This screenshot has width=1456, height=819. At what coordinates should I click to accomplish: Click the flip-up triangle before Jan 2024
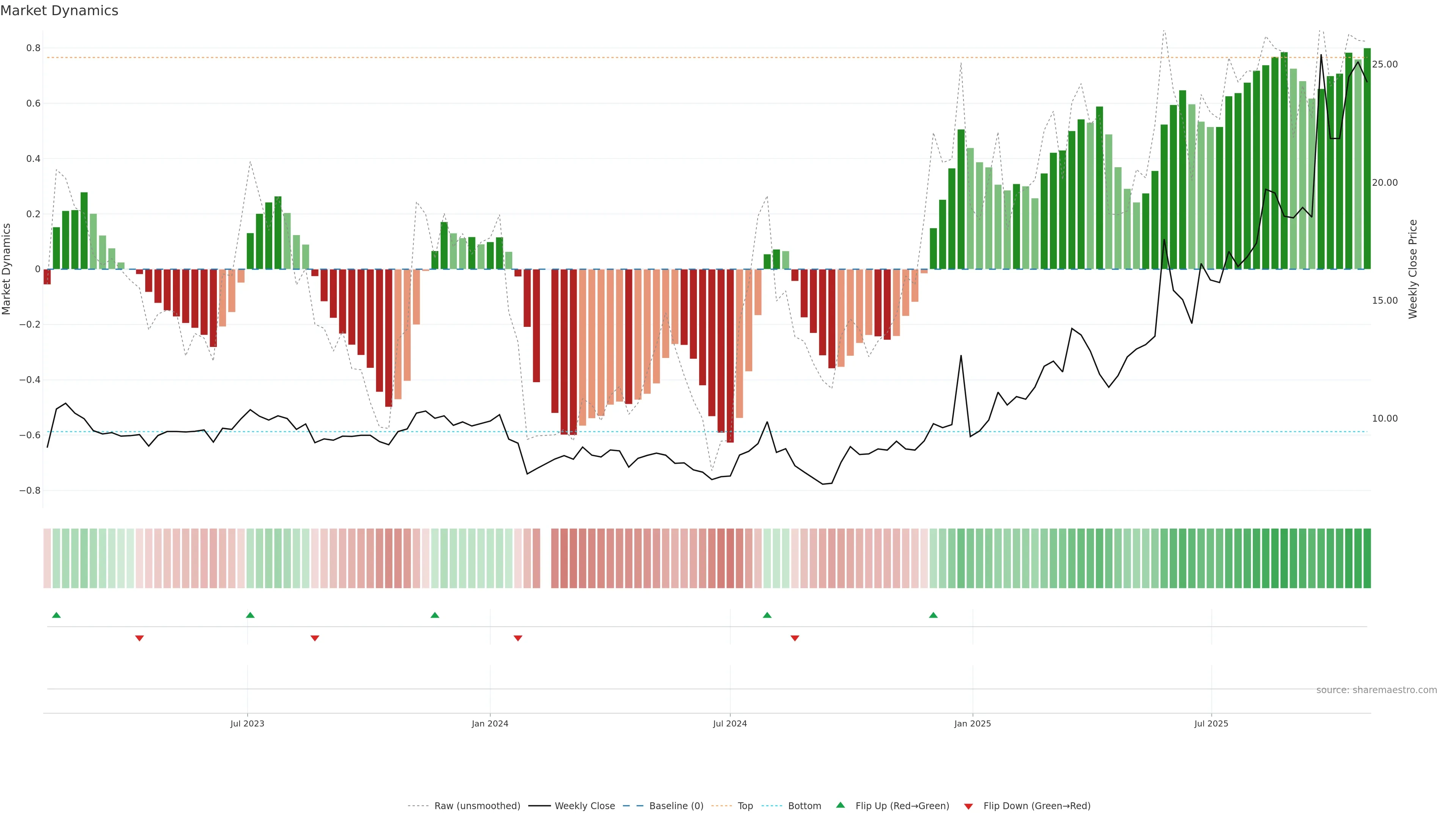coord(435,615)
